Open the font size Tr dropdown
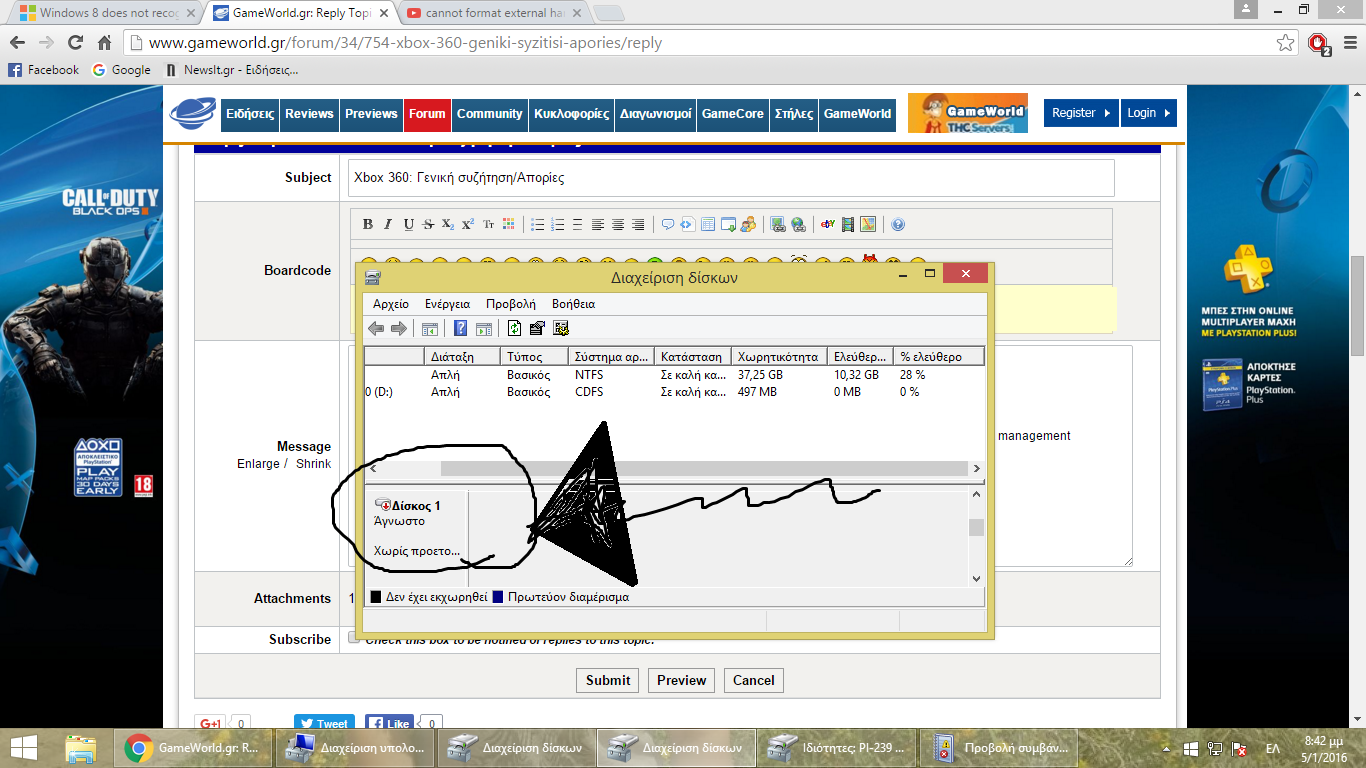 [488, 225]
